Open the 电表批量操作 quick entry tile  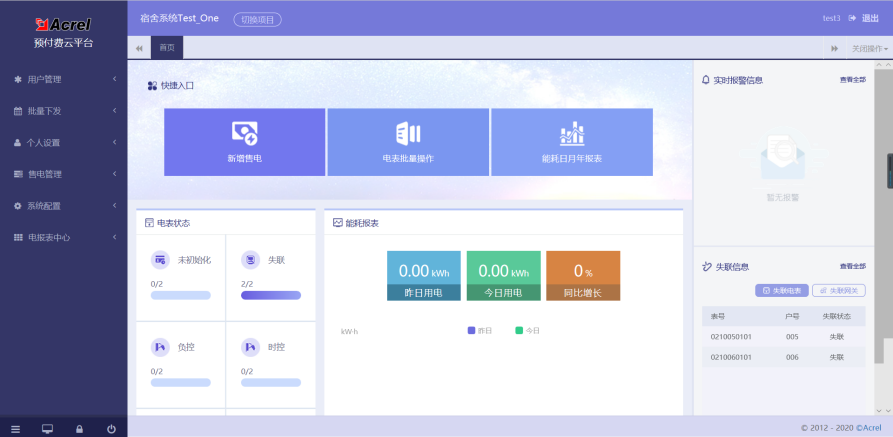(x=408, y=142)
